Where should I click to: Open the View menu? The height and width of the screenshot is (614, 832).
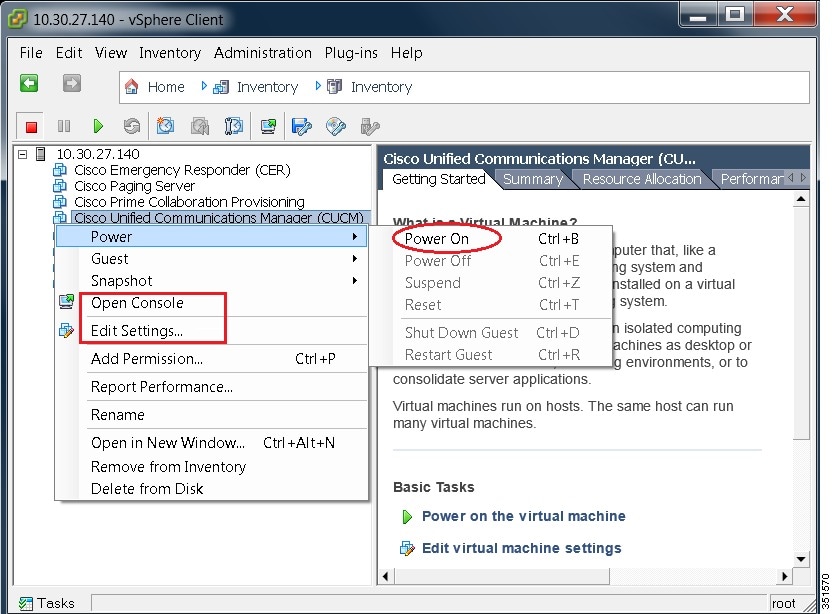click(111, 53)
